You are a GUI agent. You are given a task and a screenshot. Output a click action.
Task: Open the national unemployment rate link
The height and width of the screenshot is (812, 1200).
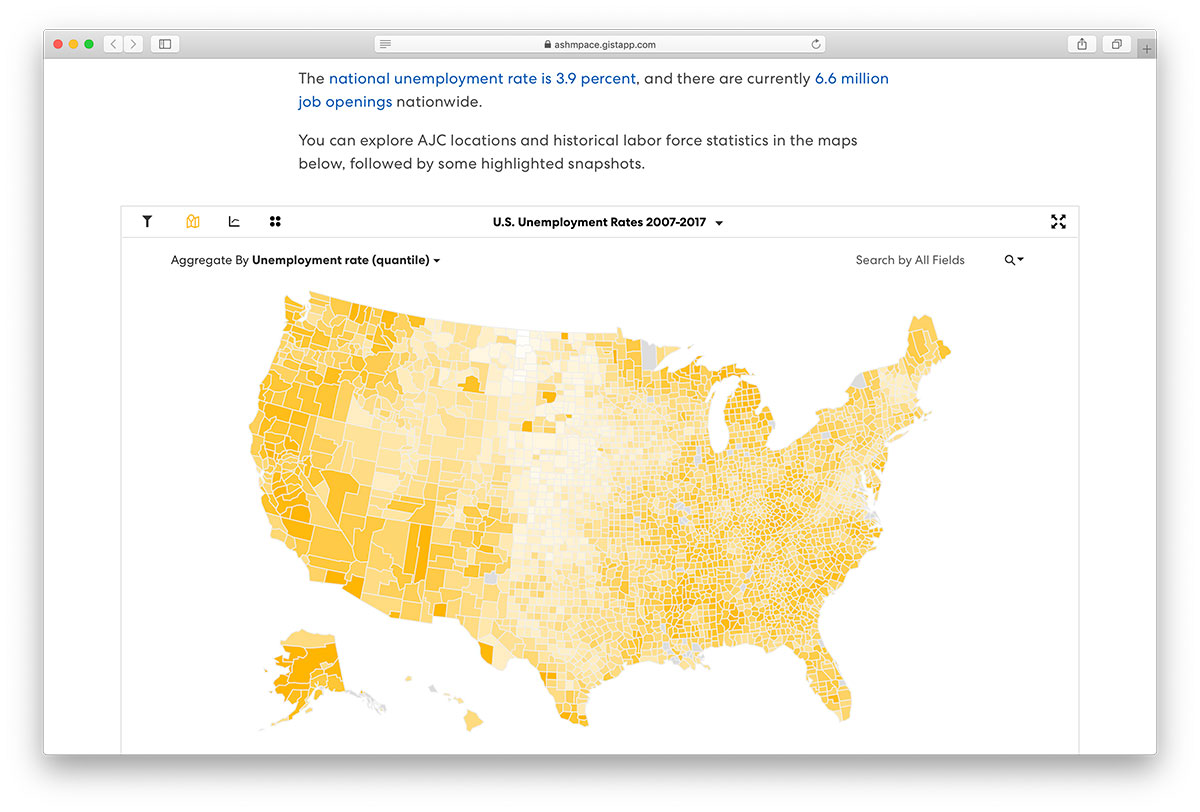[x=482, y=78]
